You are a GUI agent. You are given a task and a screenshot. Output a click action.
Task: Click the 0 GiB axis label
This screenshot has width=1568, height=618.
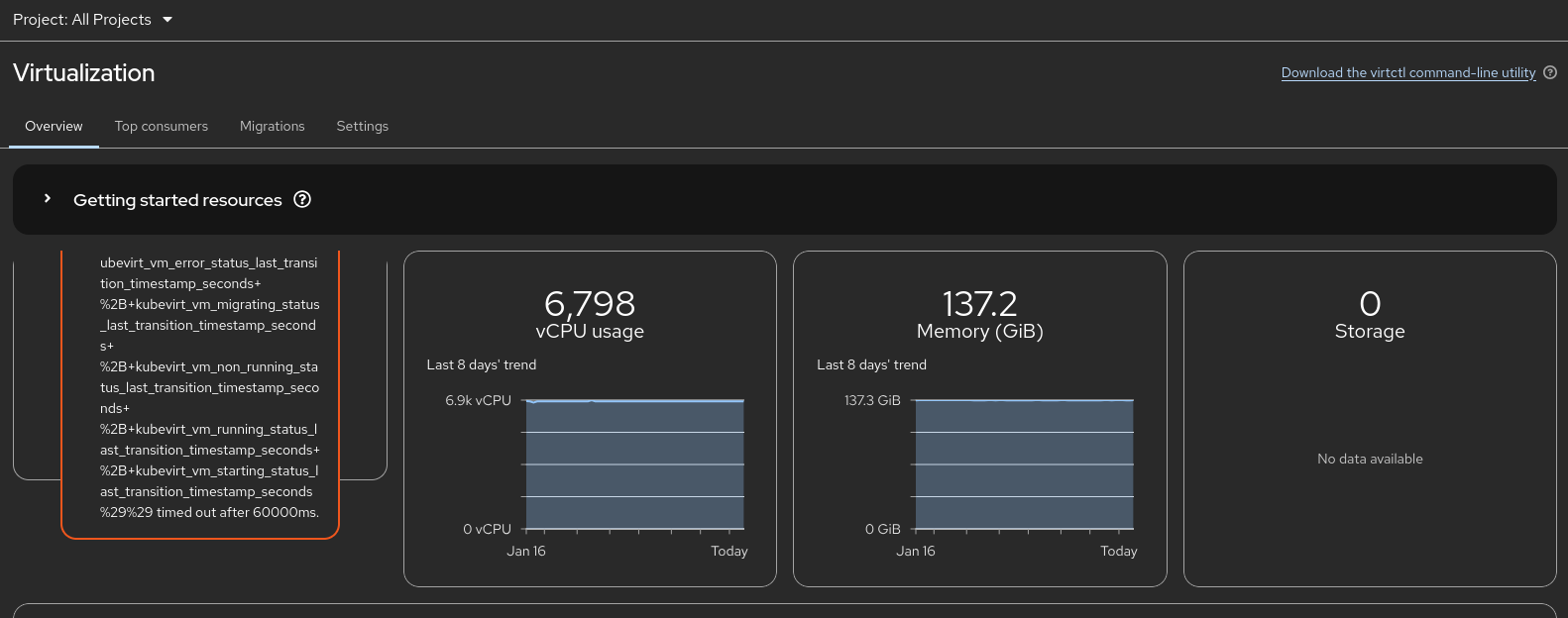tap(883, 529)
